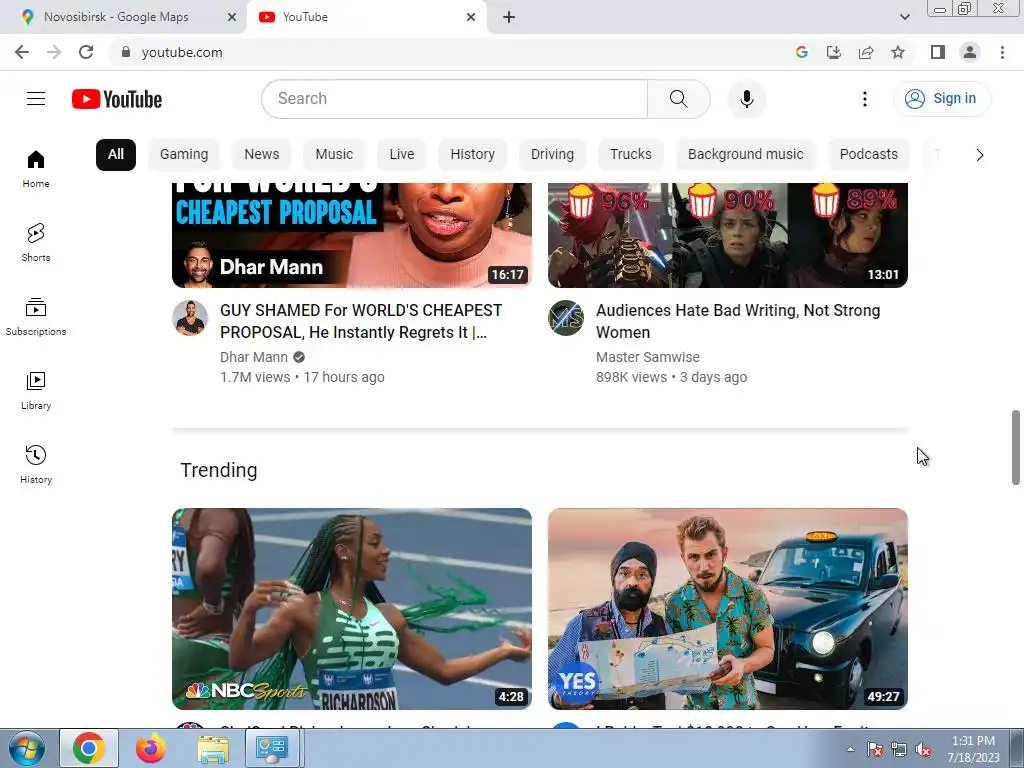Select the All filter chip
This screenshot has width=1024, height=768.
[x=116, y=155]
